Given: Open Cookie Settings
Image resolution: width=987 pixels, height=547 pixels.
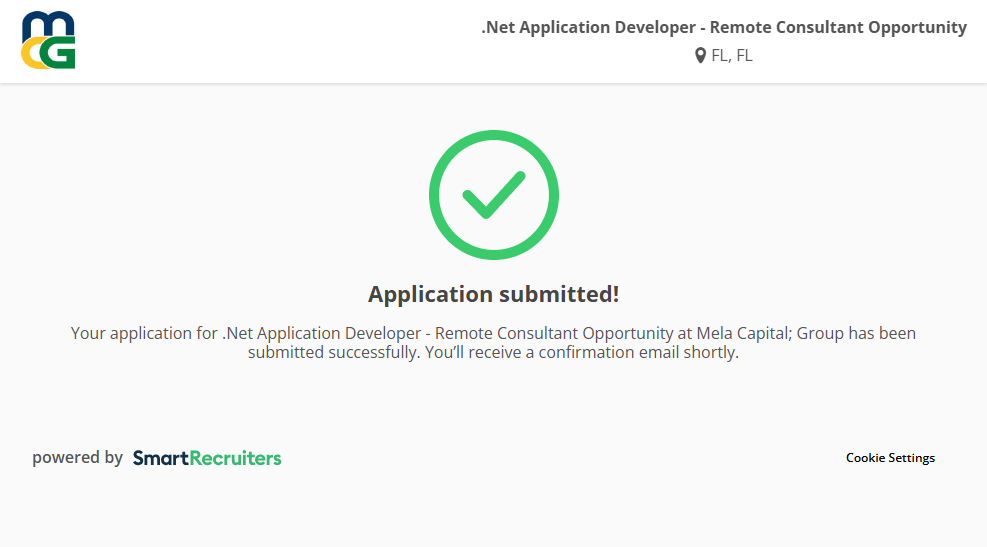Looking at the screenshot, I should 890,458.
